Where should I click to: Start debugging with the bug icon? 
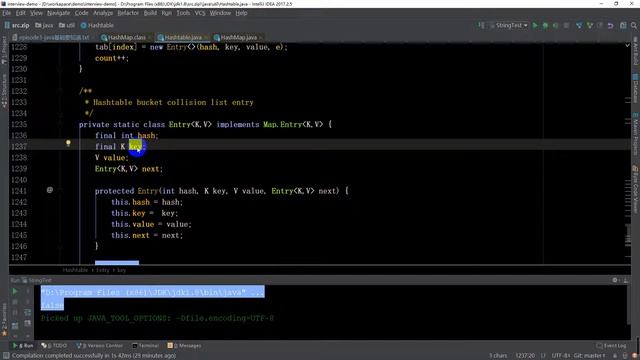545,25
